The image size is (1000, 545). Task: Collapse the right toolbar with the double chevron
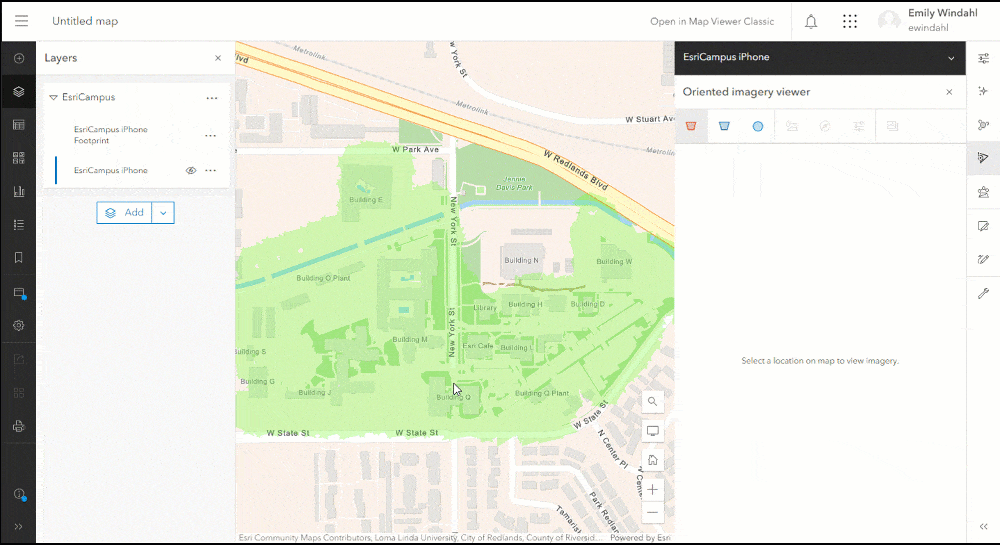tap(983, 527)
